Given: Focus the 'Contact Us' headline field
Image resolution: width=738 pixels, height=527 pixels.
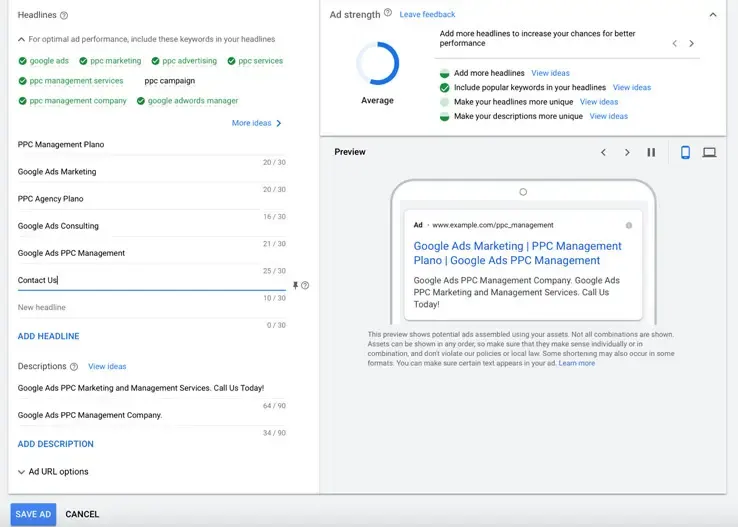Looking at the screenshot, I should tap(152, 280).
